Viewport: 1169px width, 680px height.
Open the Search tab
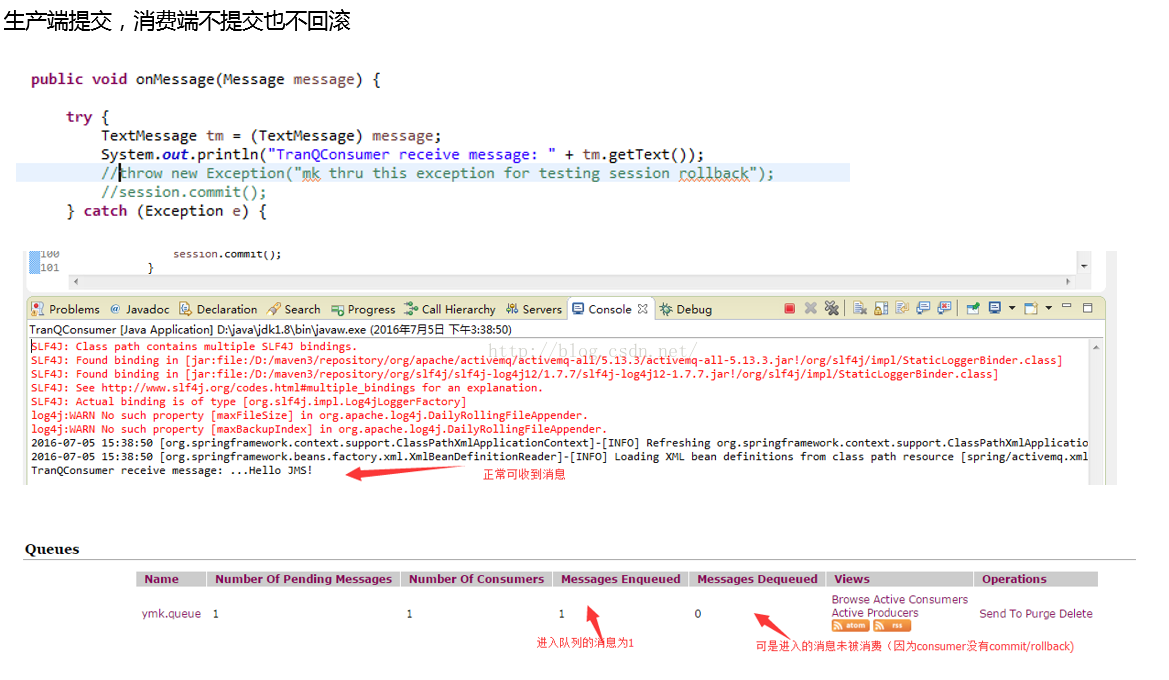pos(294,309)
